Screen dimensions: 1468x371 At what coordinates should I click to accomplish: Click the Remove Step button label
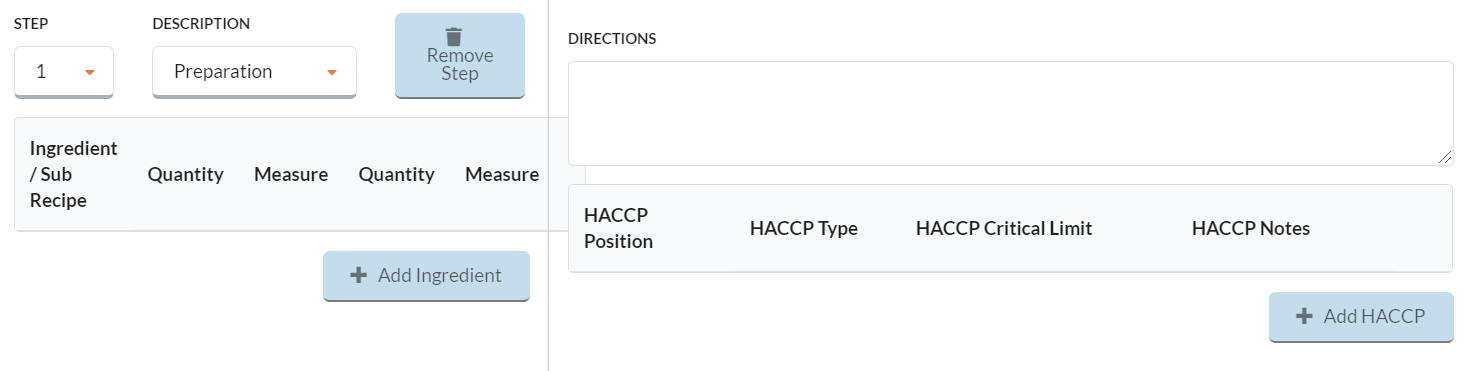[x=460, y=64]
